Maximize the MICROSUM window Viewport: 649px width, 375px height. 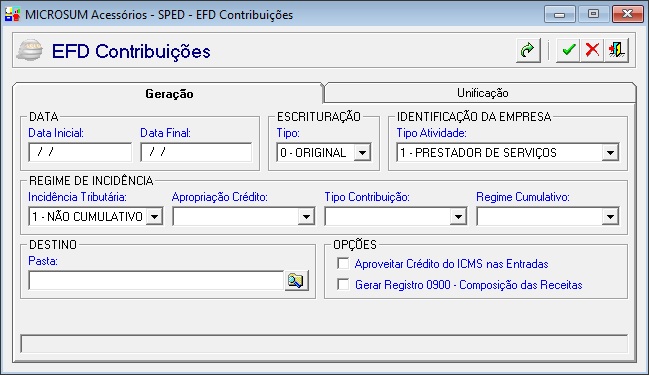point(594,14)
